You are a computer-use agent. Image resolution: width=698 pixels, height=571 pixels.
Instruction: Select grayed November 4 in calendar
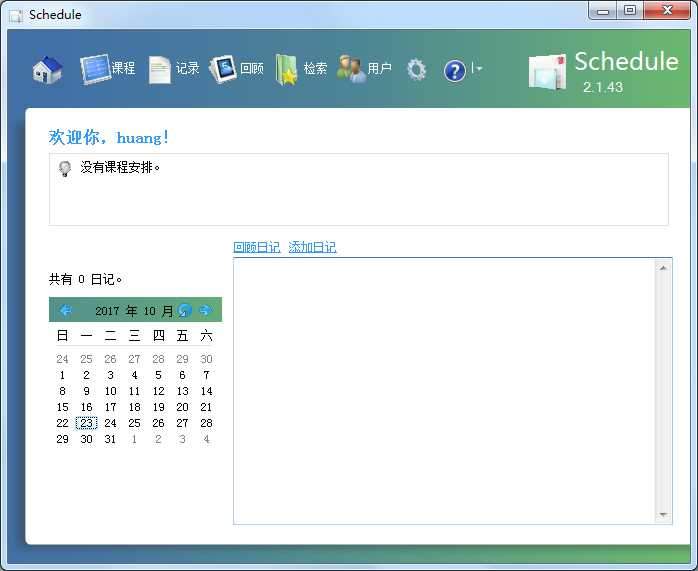pyautogui.click(x=206, y=439)
